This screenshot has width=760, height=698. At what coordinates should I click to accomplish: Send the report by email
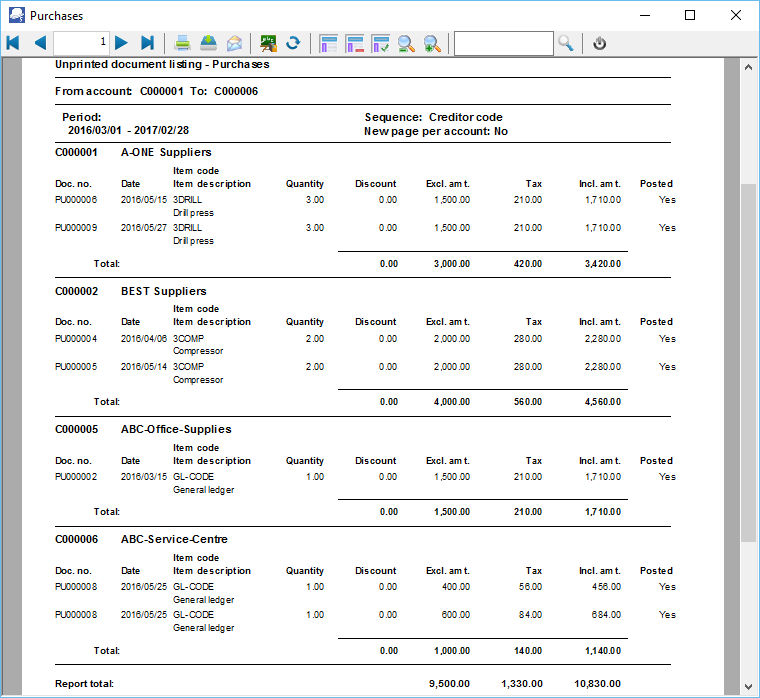[x=234, y=43]
